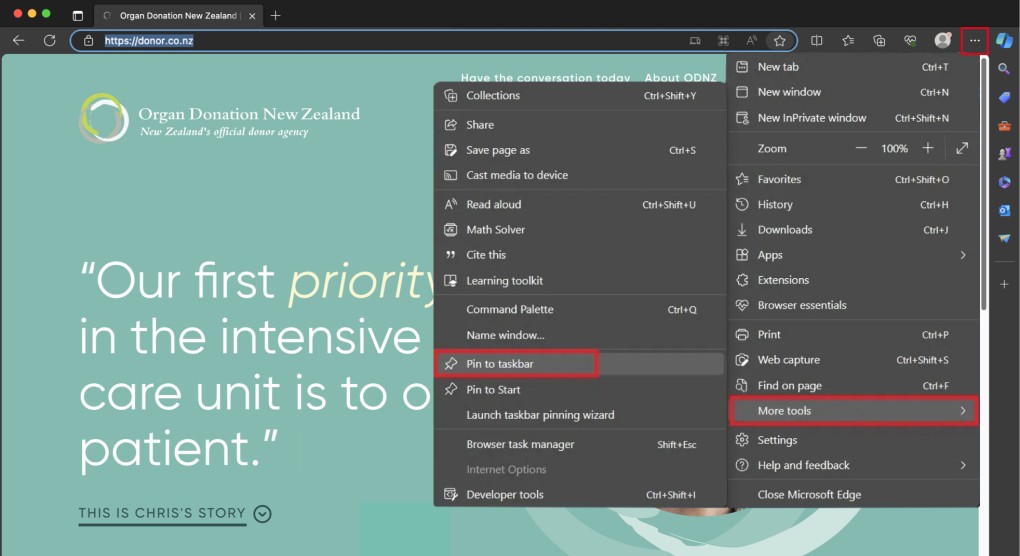The image size is (1020, 556).
Task: Open the Outlook icon in the sidebar
Action: (x=1004, y=210)
